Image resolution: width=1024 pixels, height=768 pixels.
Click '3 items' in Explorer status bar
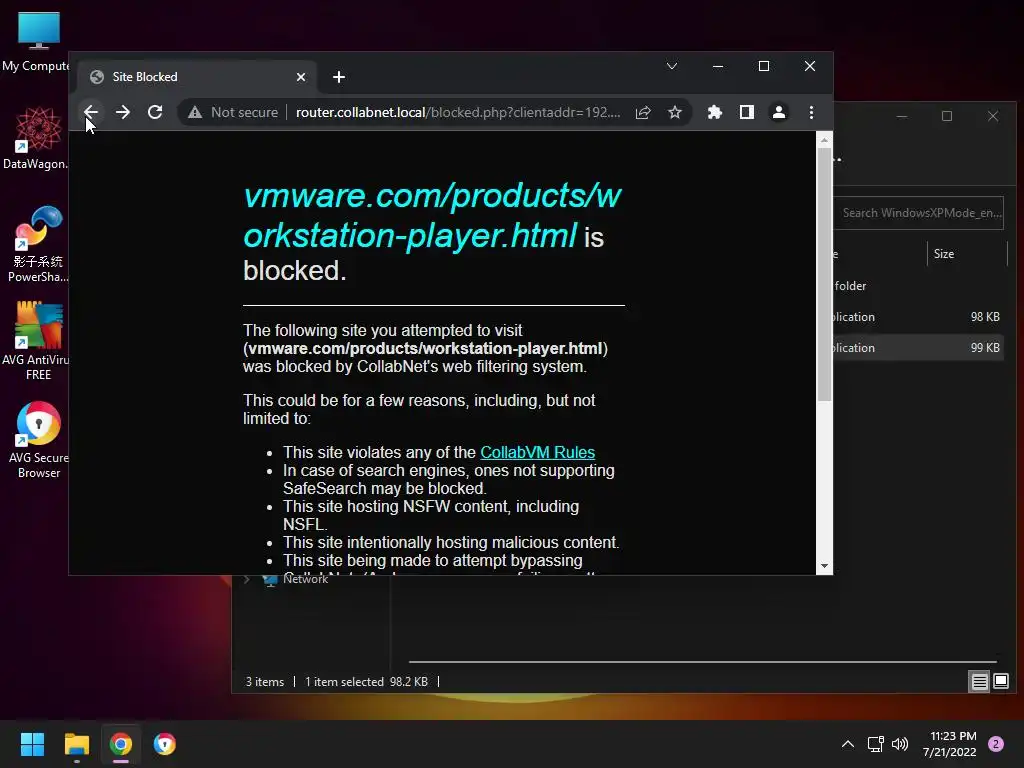[x=264, y=682]
